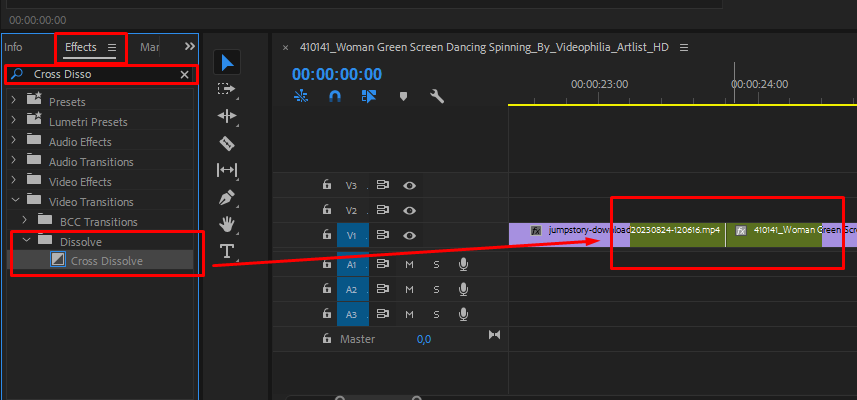Toggle track lock for V2
This screenshot has width=857, height=400.
(327, 210)
